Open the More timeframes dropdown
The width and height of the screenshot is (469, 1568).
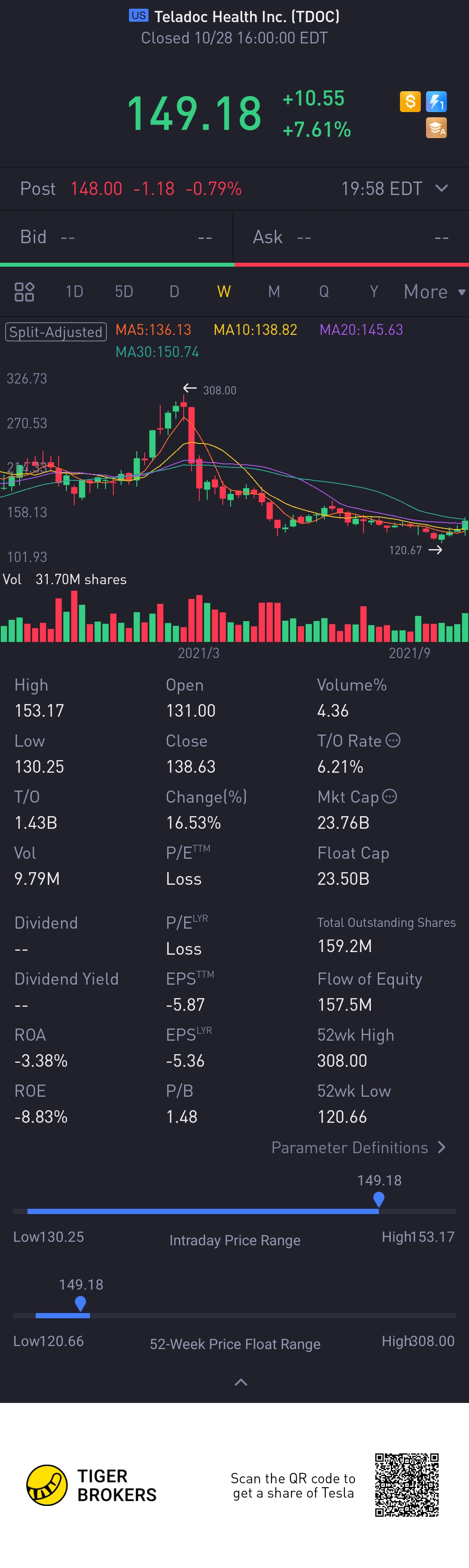coord(434,292)
